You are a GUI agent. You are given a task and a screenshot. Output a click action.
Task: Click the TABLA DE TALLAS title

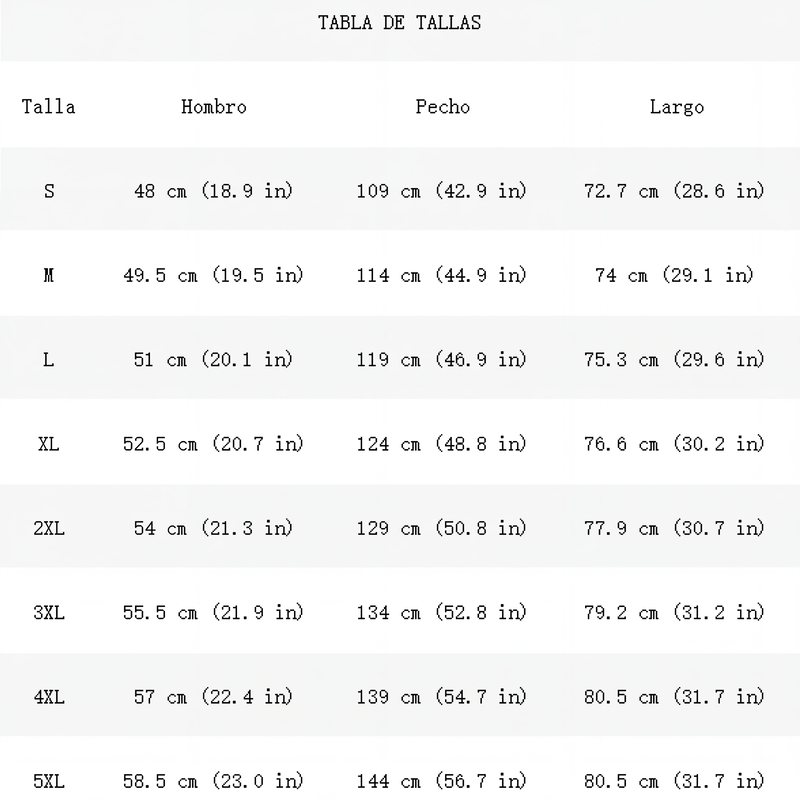399,23
